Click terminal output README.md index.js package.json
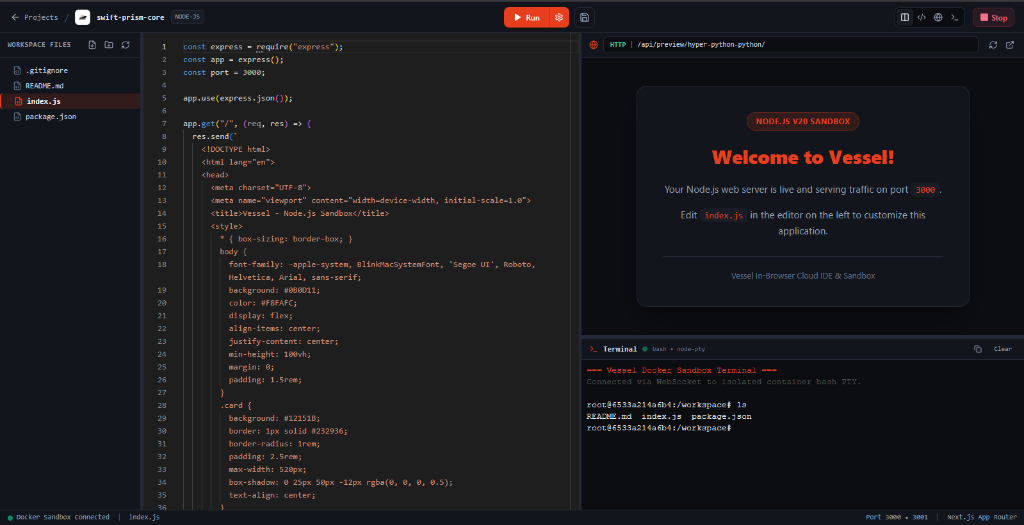 coord(669,417)
